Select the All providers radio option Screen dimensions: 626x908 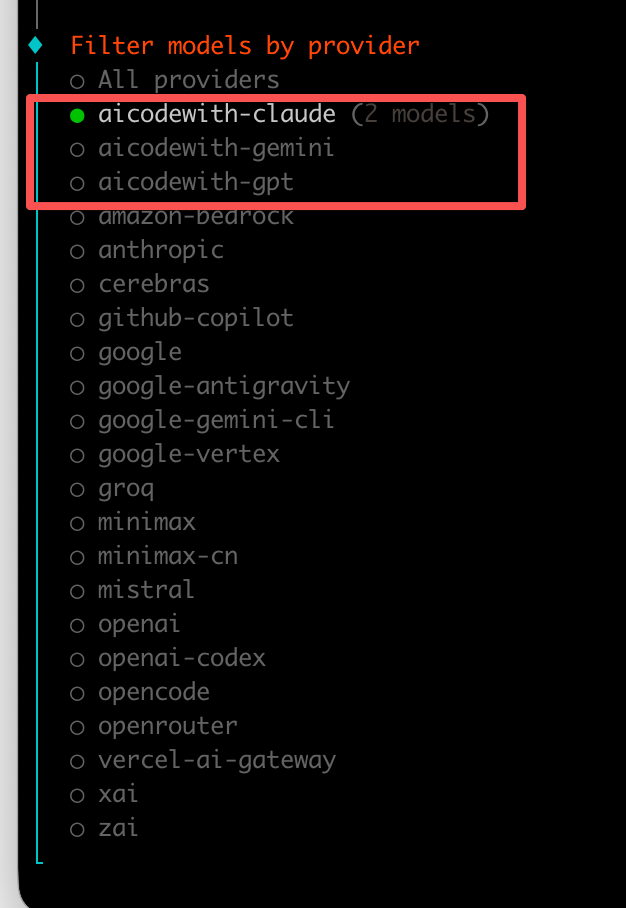188,80
